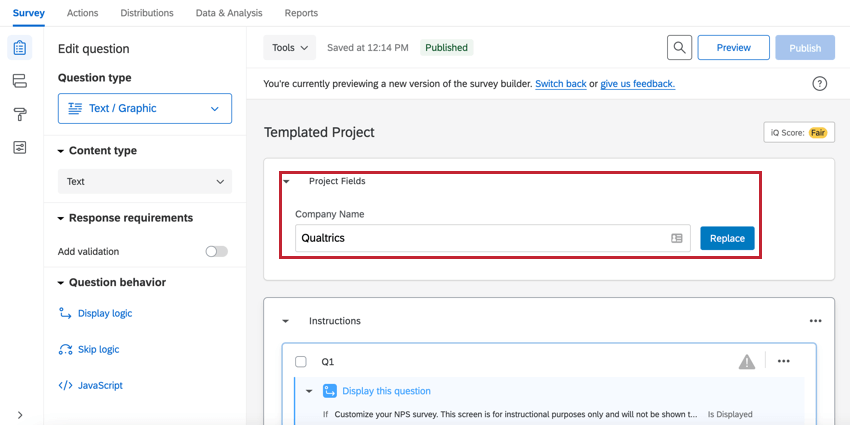The width and height of the screenshot is (850, 425).
Task: Switch to the Distributions tab
Action: coord(147,13)
